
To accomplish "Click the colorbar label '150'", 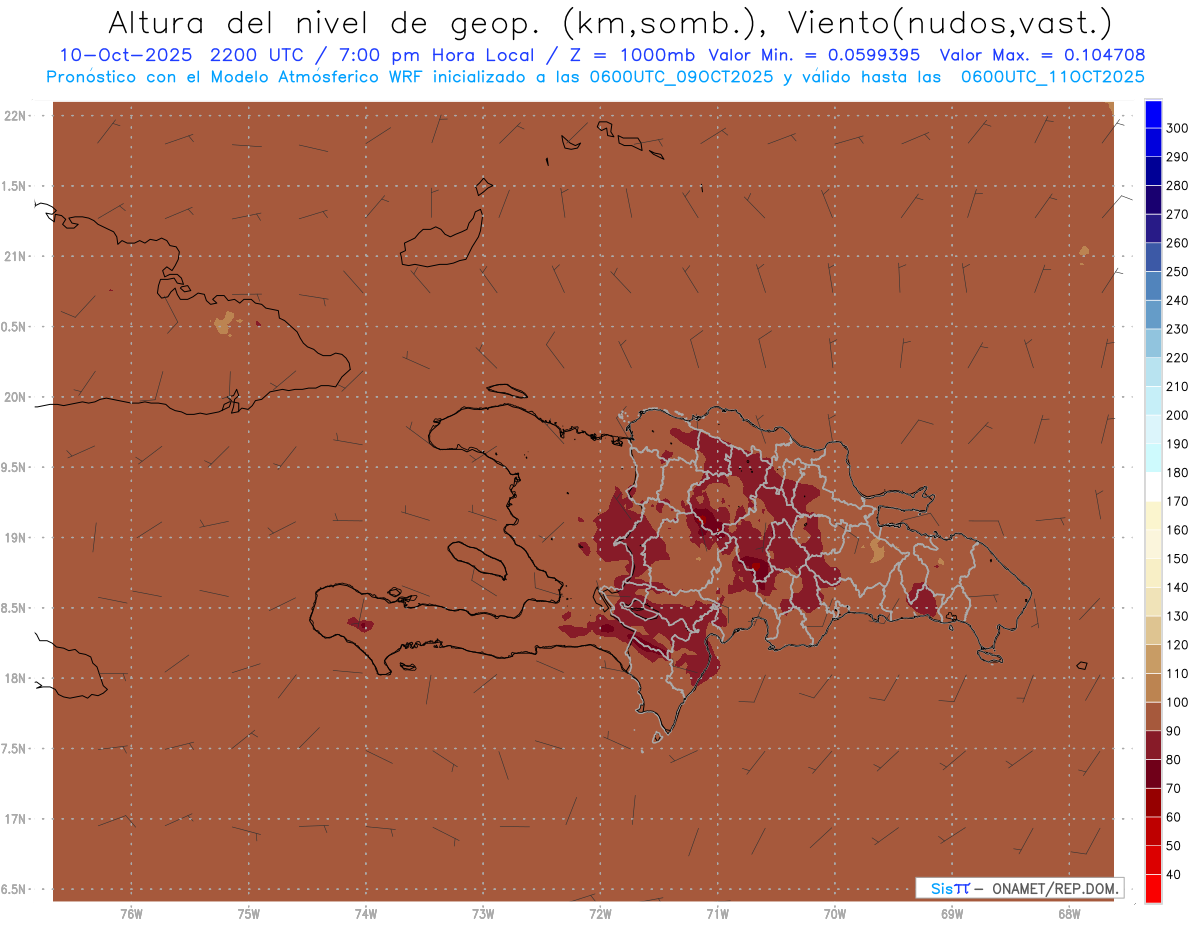I will 1177,559.
